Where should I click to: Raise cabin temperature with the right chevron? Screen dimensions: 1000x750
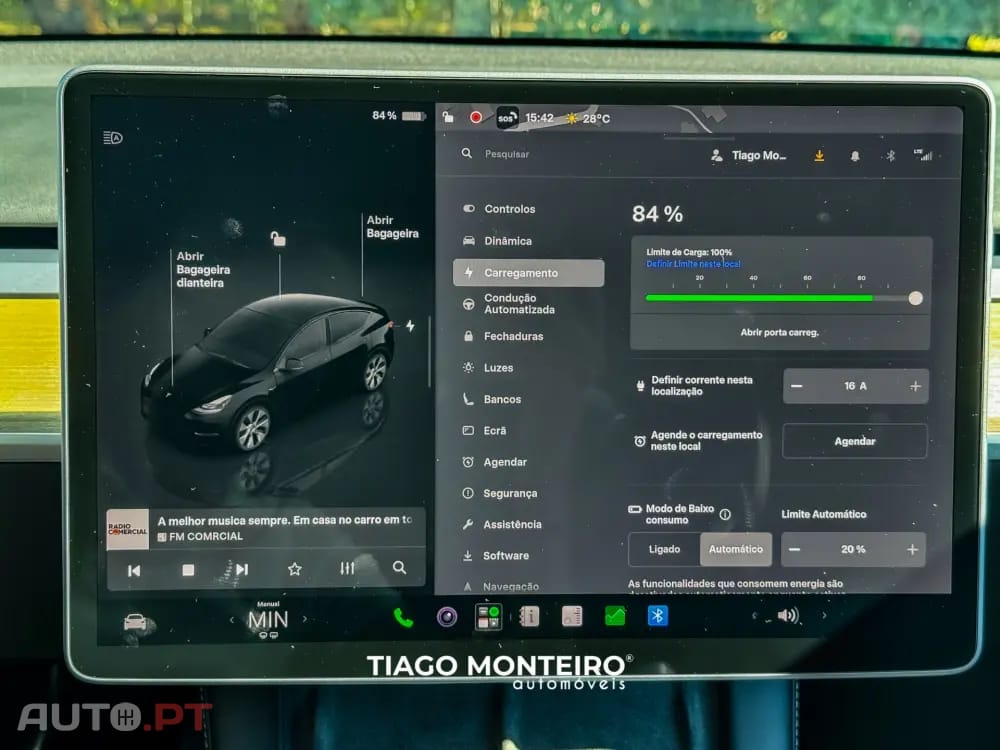click(x=305, y=619)
